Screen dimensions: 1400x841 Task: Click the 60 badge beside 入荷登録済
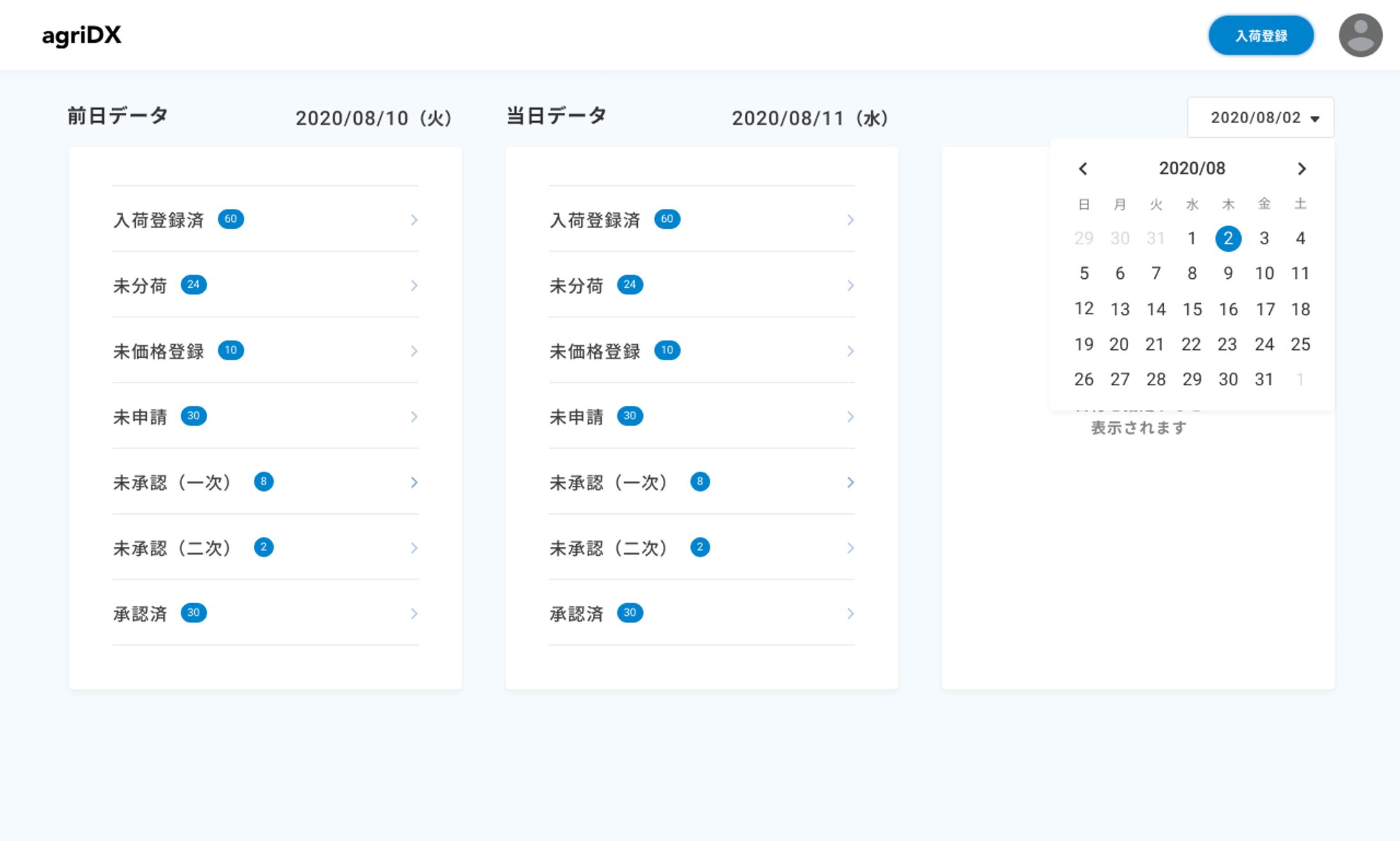pos(231,219)
